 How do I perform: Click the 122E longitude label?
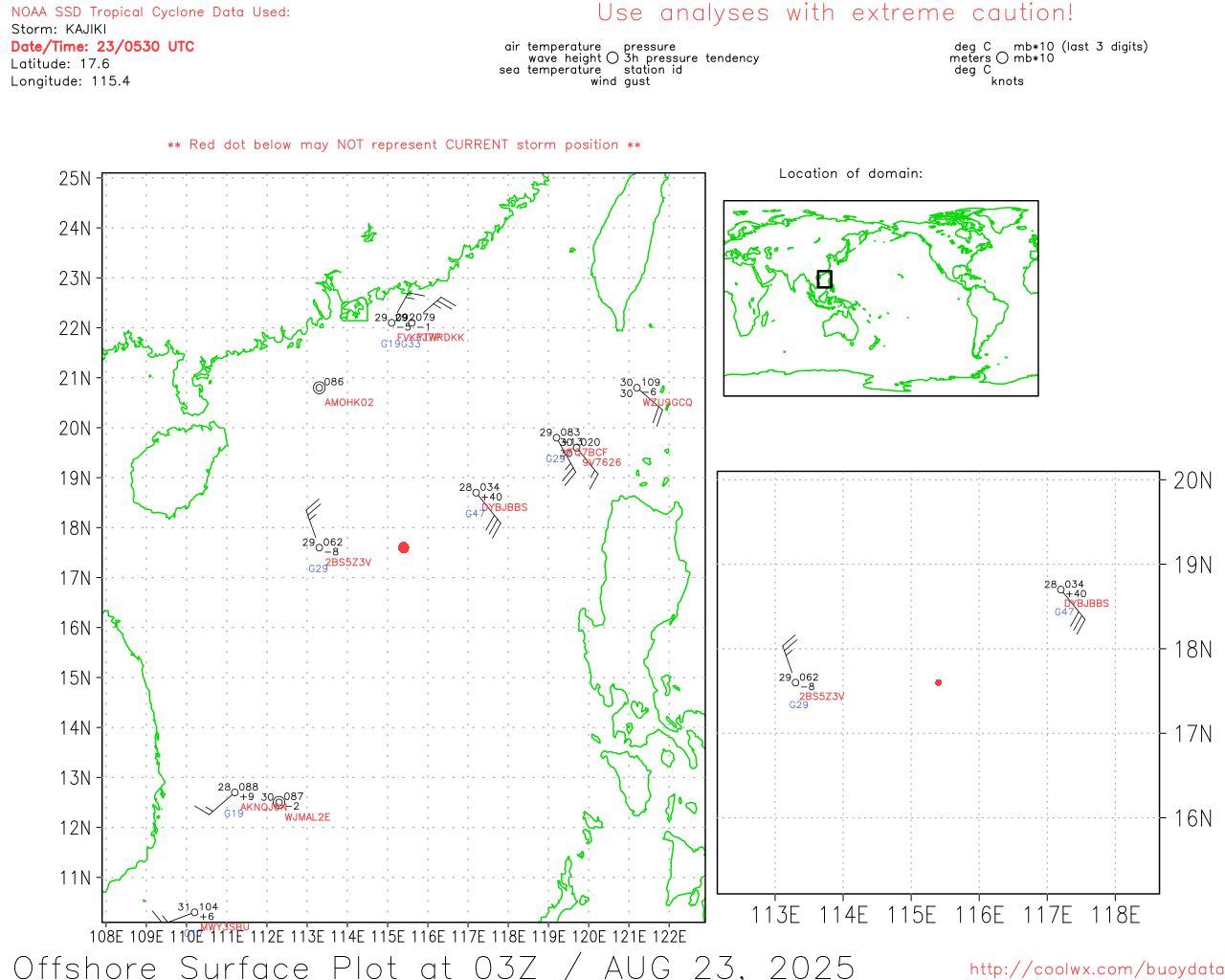pos(669,937)
